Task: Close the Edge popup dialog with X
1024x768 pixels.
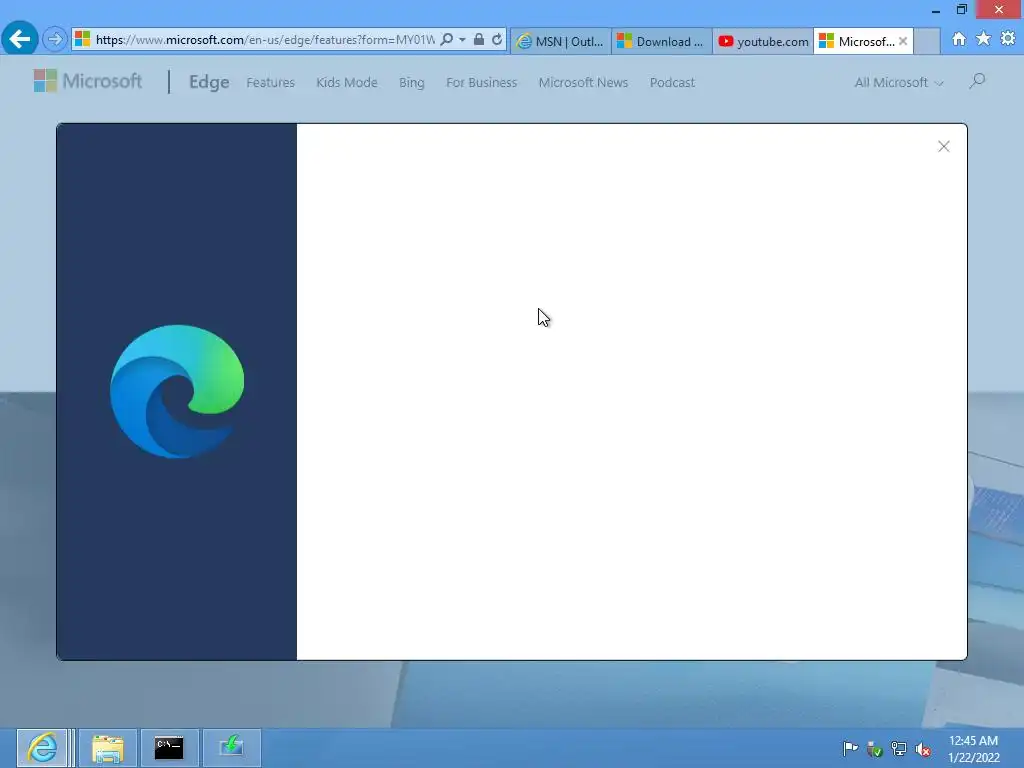Action: (944, 146)
